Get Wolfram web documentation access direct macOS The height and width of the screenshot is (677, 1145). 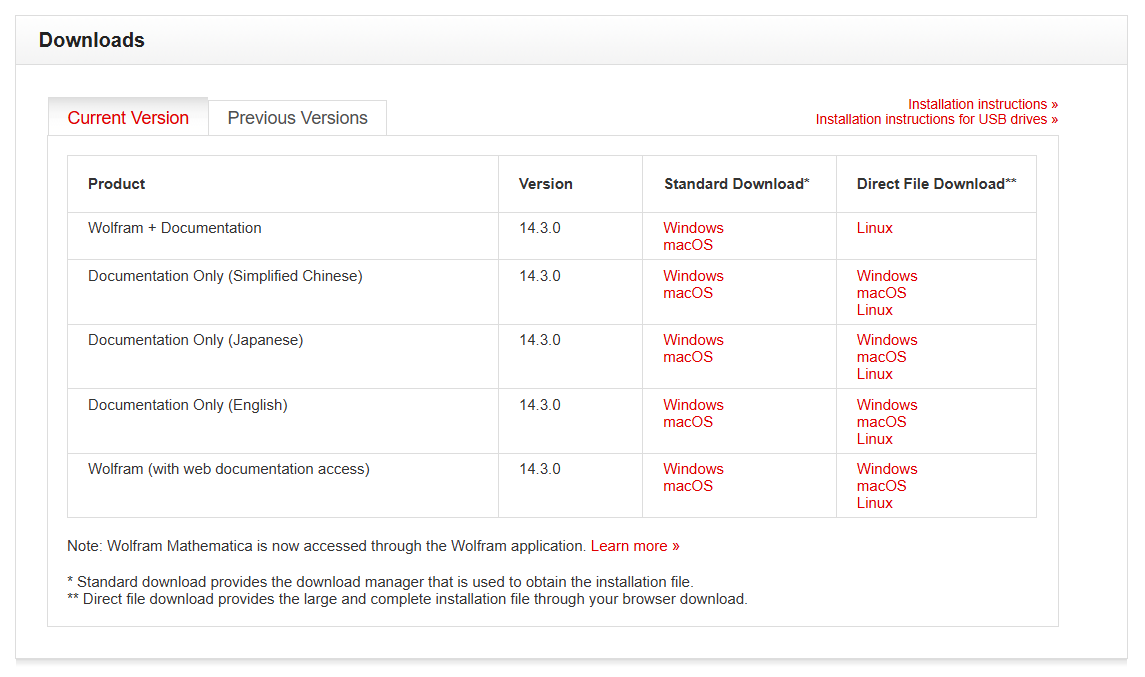[881, 486]
